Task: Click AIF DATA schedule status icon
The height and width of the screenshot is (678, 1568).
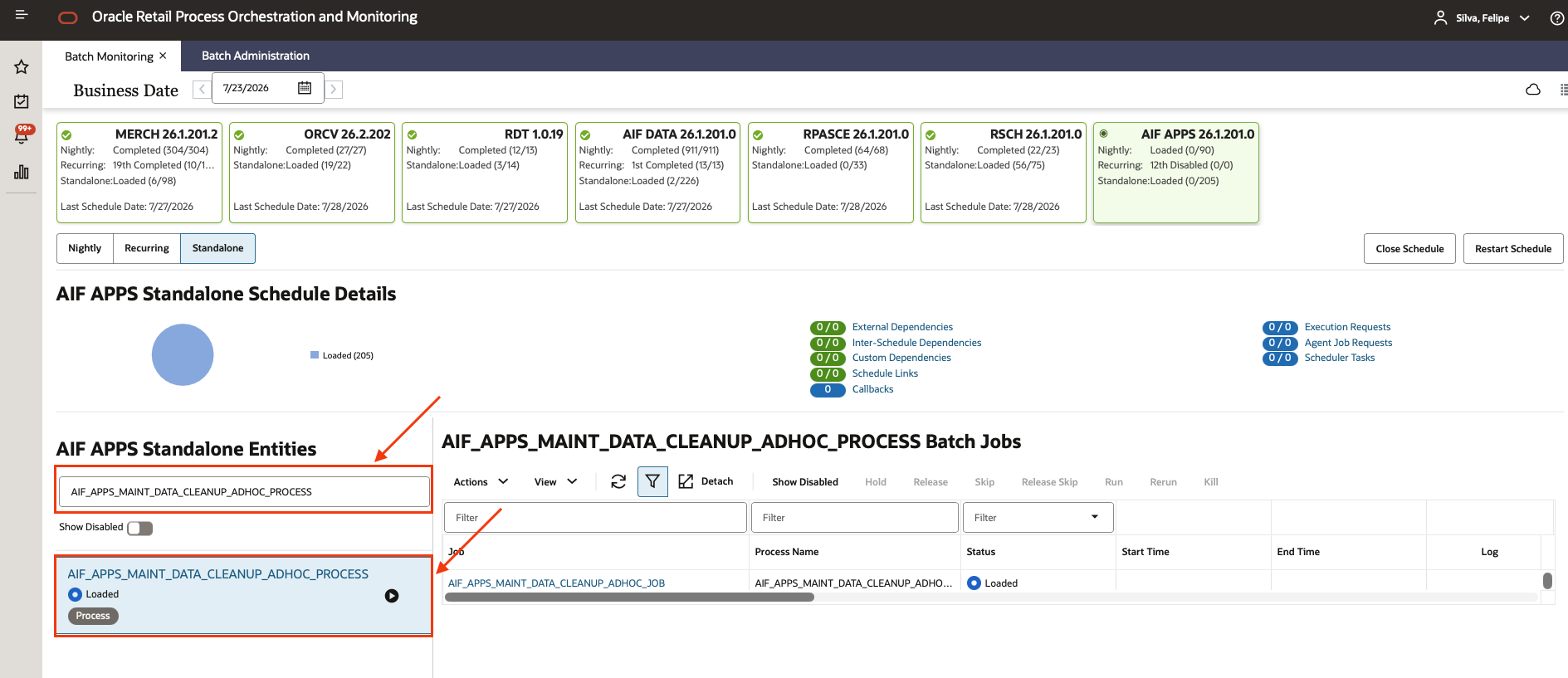Action: pyautogui.click(x=585, y=135)
